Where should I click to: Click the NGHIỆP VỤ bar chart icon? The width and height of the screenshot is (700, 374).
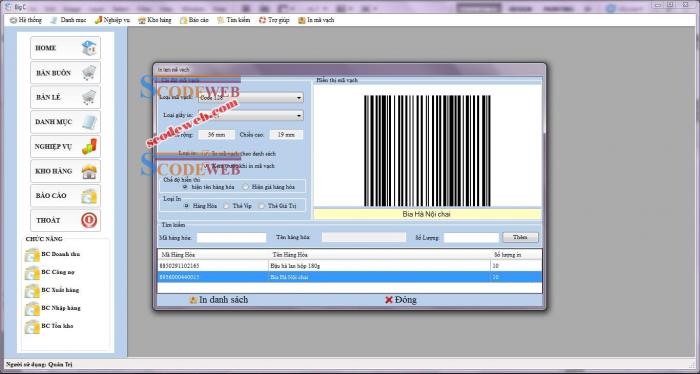(89, 146)
